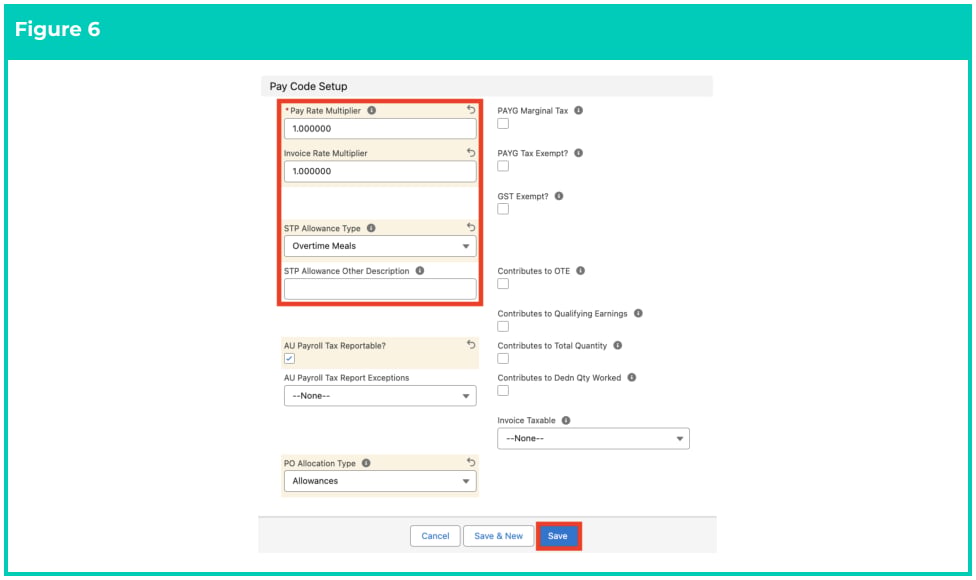Click the PAYG Tax Exempt info icon
The image size is (976, 580).
coord(579,152)
